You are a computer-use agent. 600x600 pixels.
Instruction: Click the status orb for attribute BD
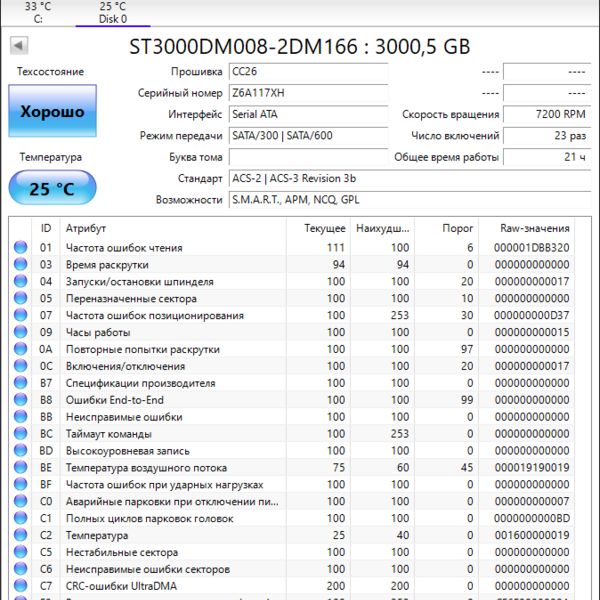click(x=21, y=450)
